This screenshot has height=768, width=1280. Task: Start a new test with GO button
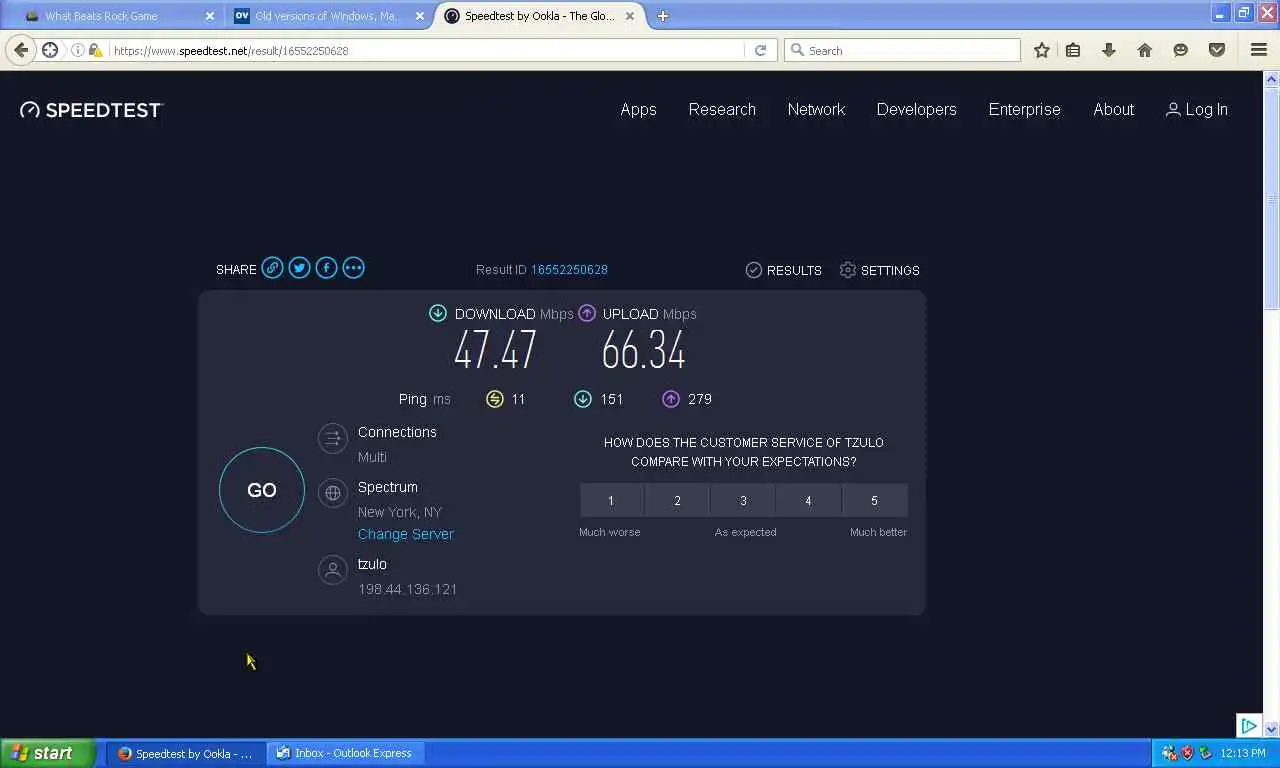point(262,490)
